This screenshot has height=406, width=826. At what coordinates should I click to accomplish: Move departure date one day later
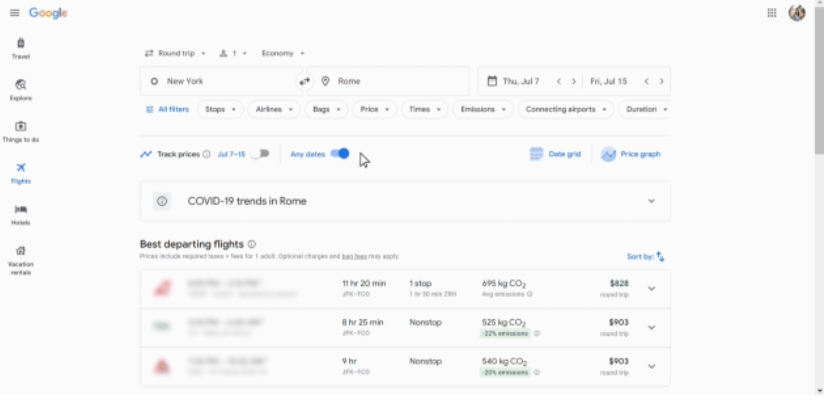click(x=574, y=81)
